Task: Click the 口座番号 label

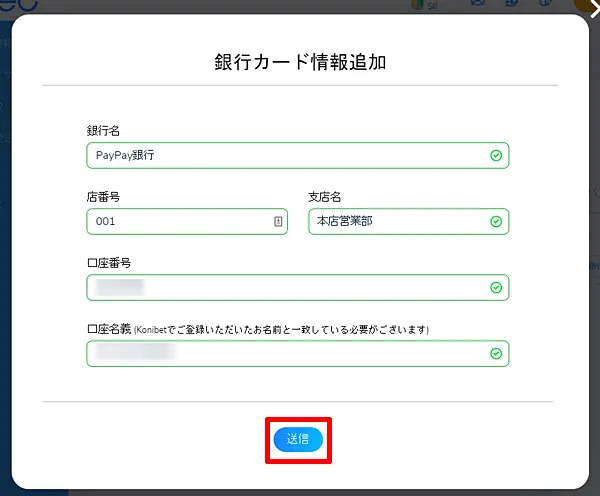Action: point(109,263)
